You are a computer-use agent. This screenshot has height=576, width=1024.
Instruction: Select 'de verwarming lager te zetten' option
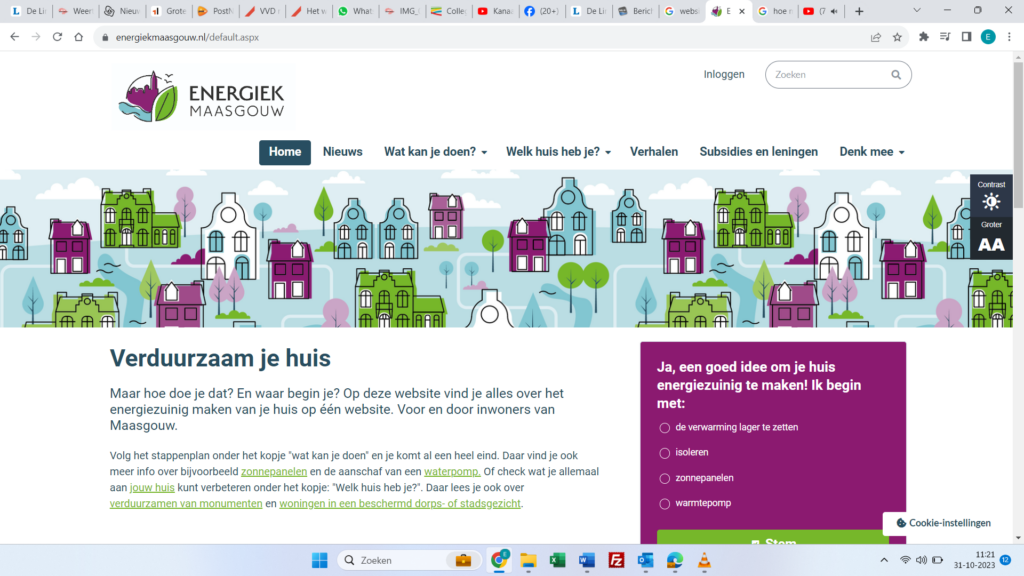(664, 428)
